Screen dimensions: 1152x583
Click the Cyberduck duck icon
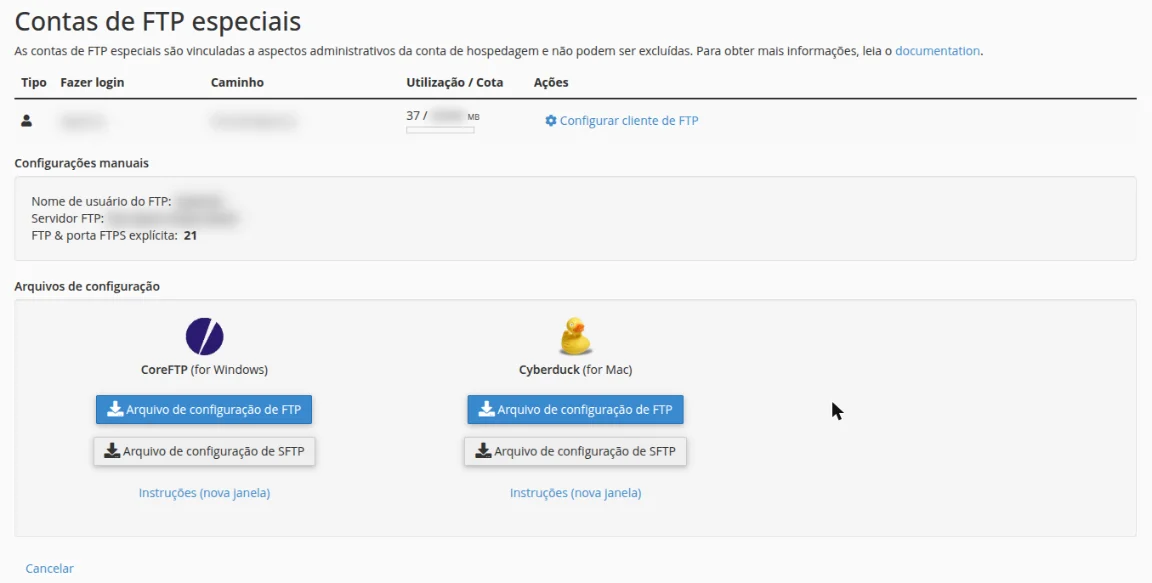click(575, 336)
